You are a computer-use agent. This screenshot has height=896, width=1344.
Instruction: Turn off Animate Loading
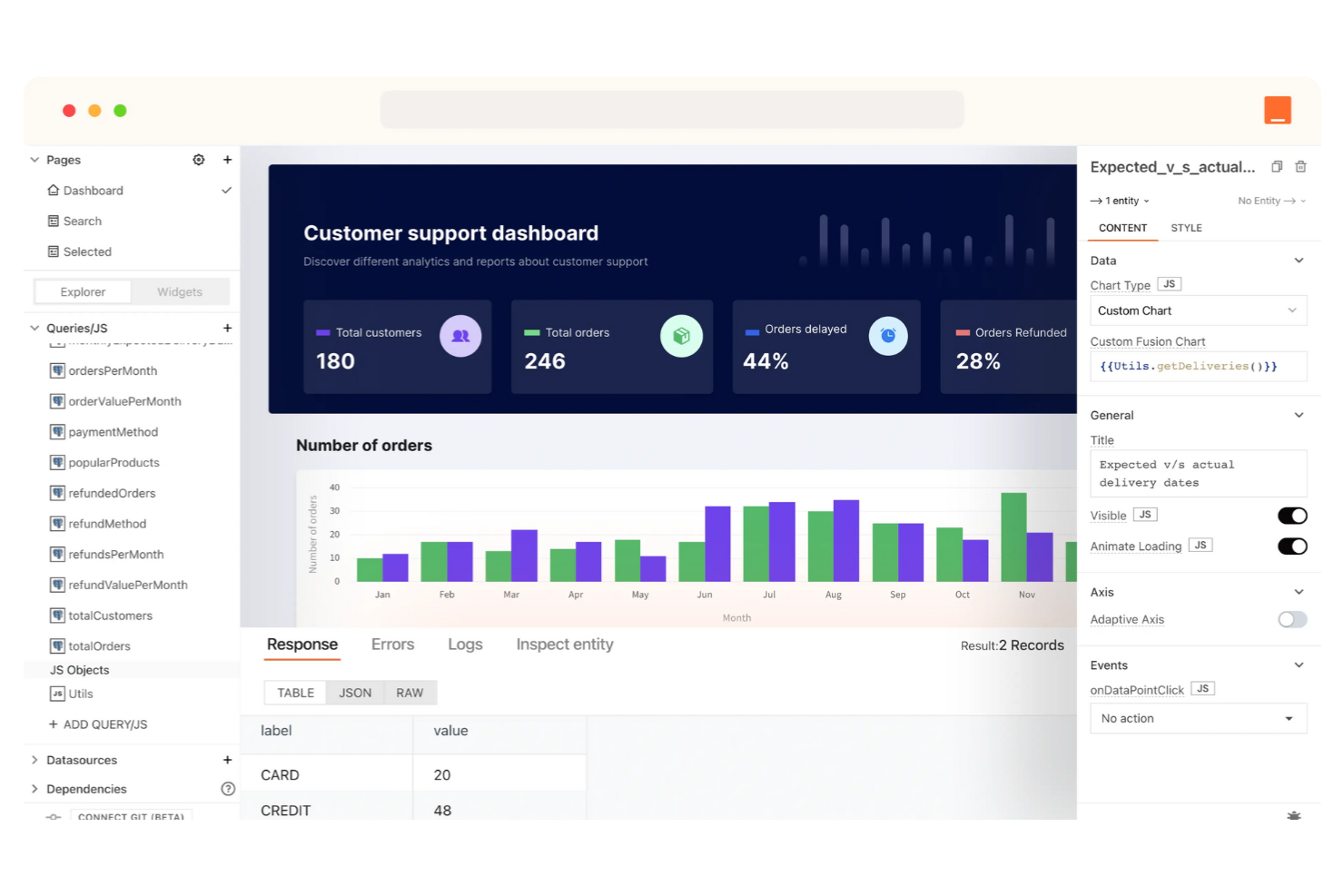pos(1292,546)
